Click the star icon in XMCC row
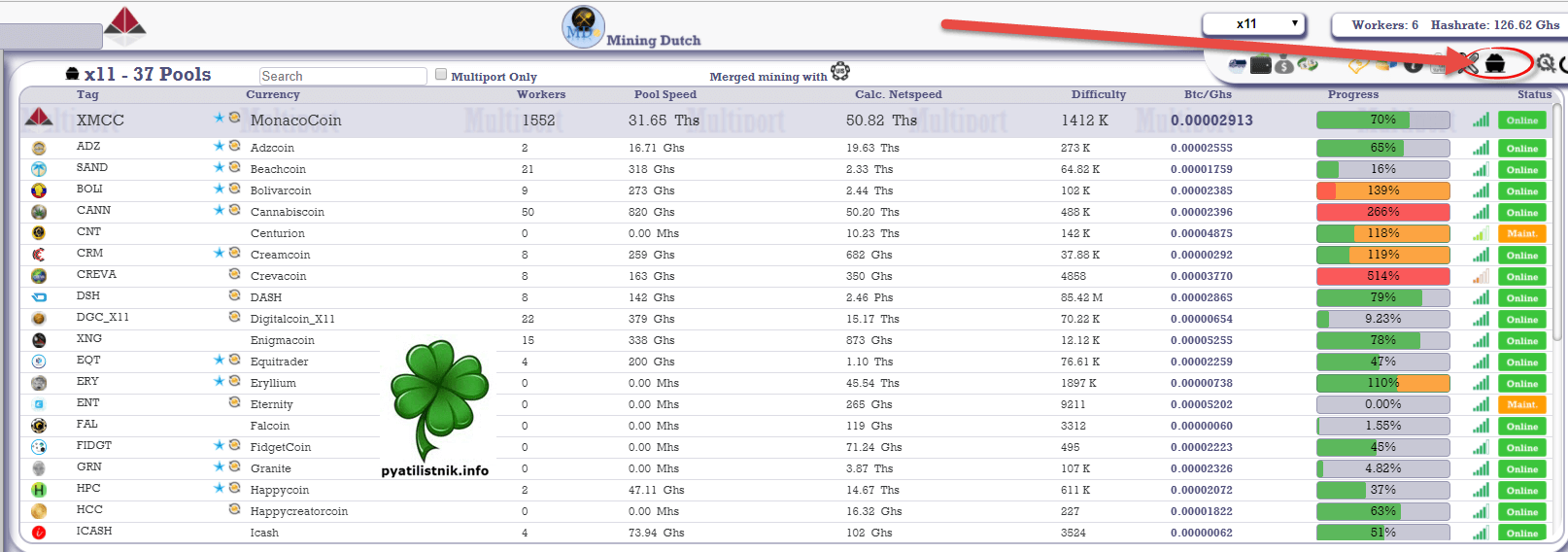Viewport: 1568px width, 552px height. tap(220, 118)
